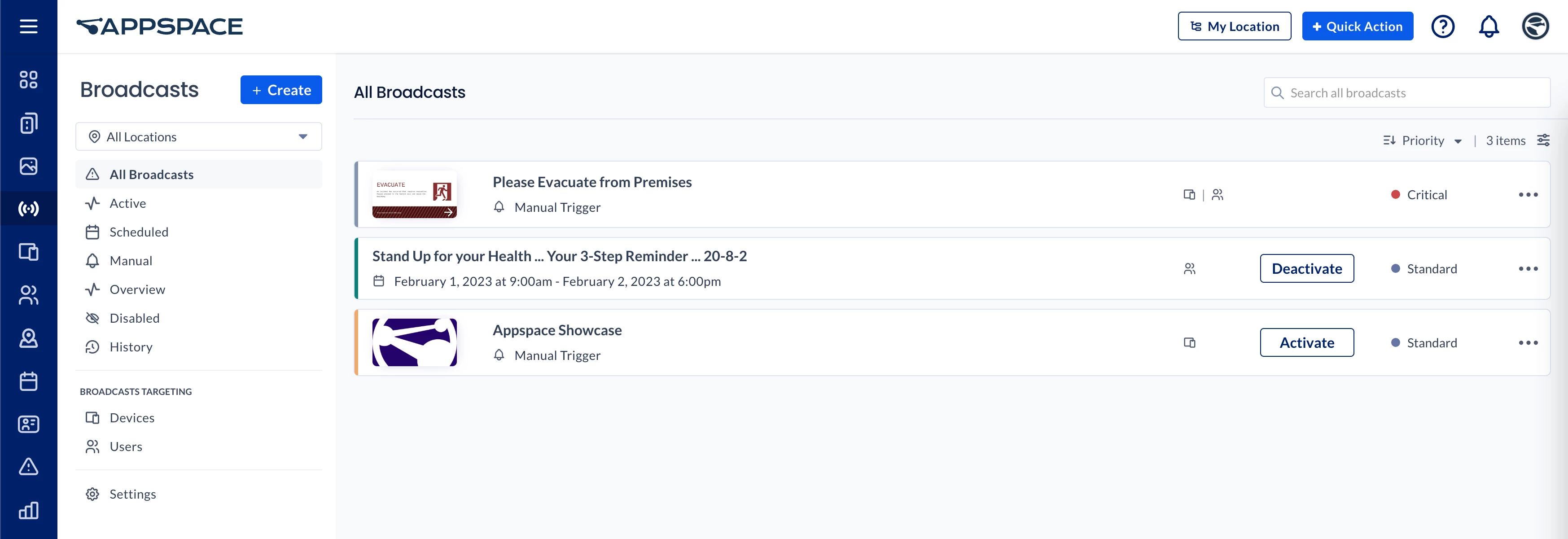
Task: Click the notifications bell icon
Action: pos(1489,26)
